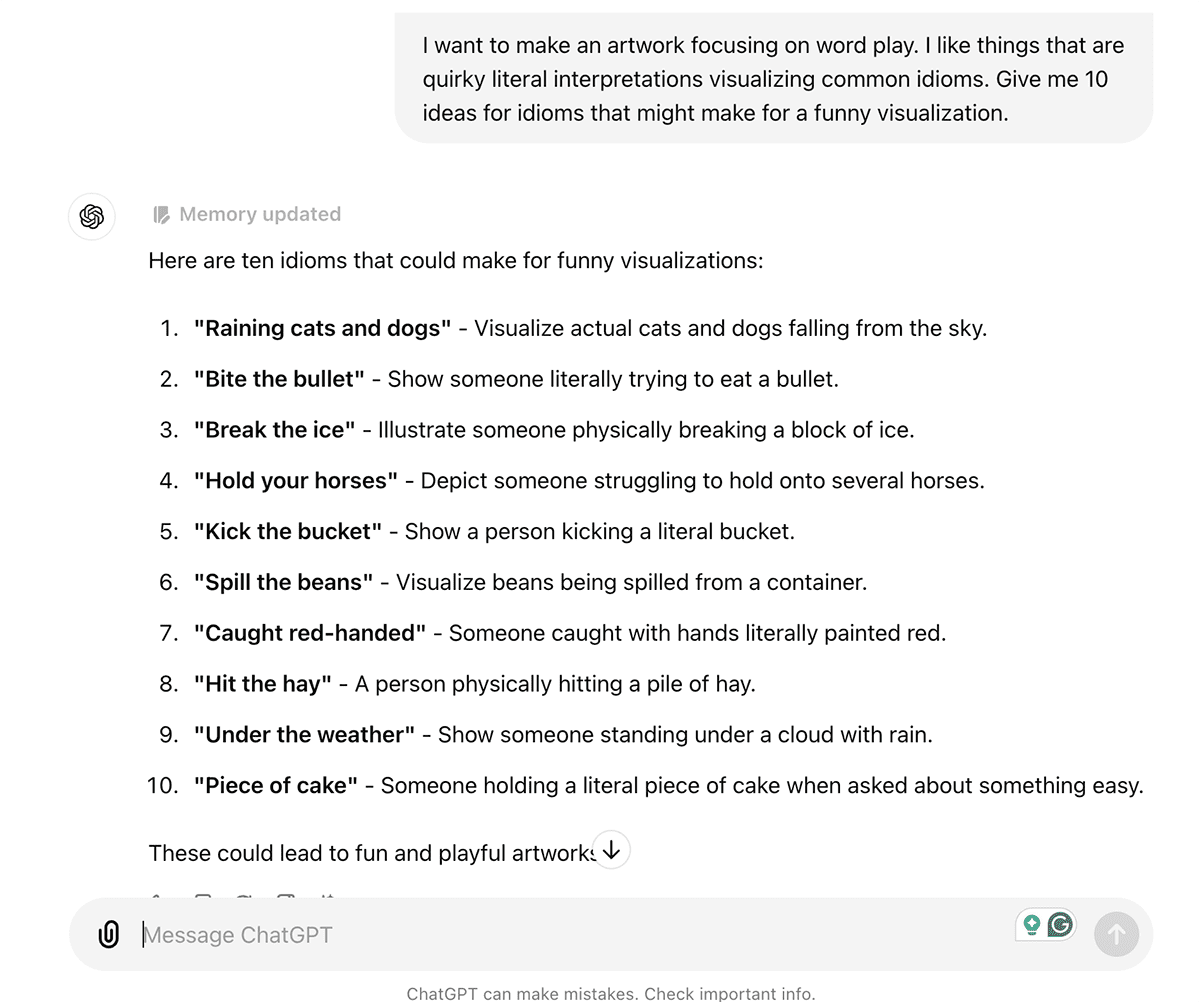Click the "Caught red-handed" bold text
The image size is (1200, 1002).
309,633
